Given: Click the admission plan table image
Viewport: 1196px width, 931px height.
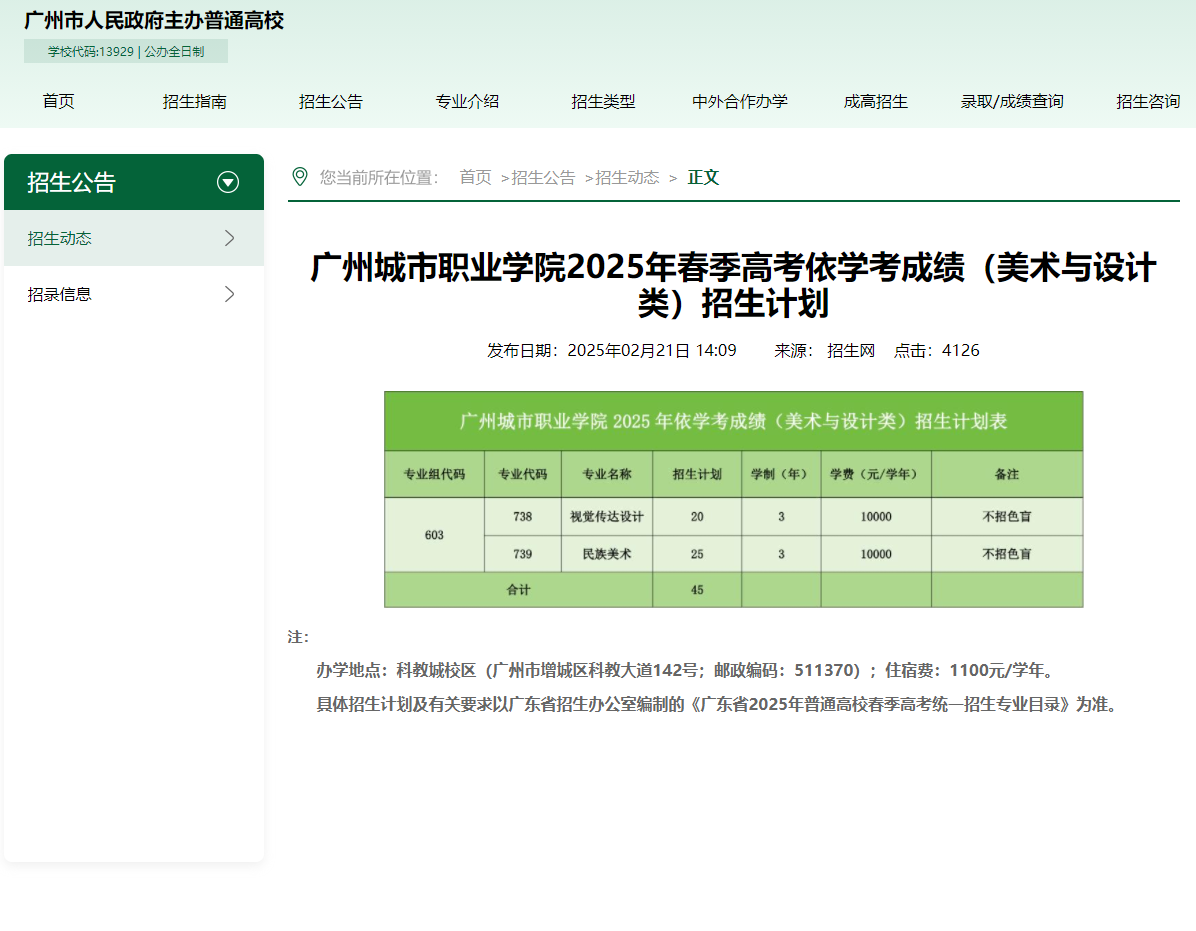Looking at the screenshot, I should pyautogui.click(x=733, y=499).
